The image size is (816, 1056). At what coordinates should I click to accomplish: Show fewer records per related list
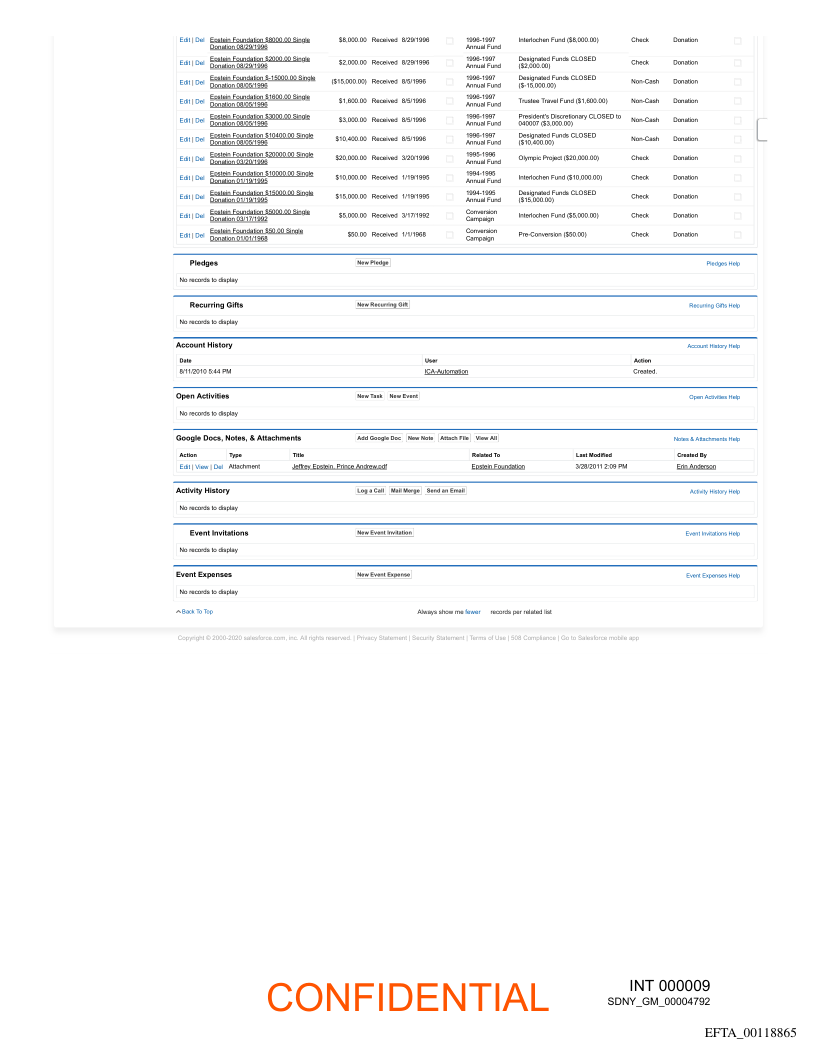coord(473,611)
